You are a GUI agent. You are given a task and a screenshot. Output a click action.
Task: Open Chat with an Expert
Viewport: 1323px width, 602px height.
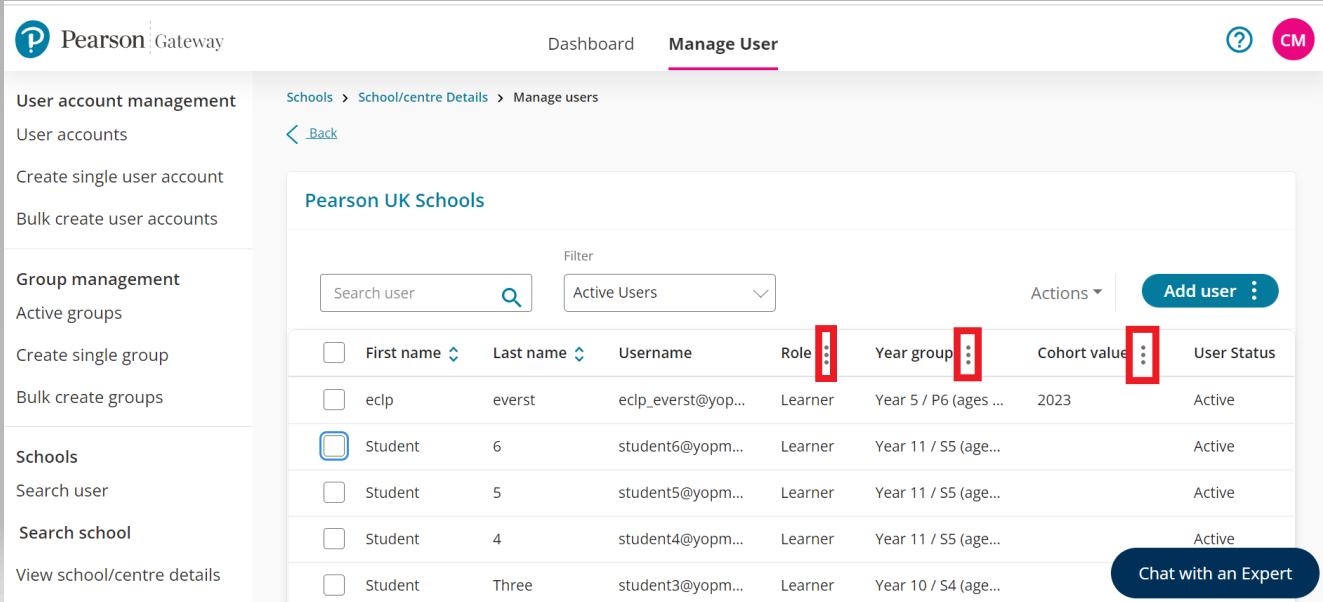point(1214,572)
